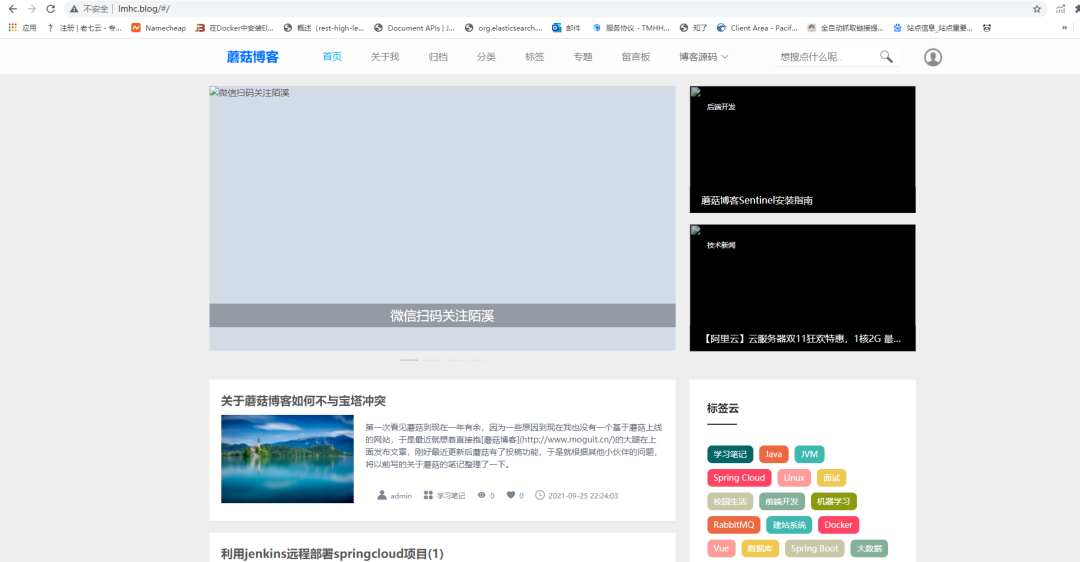The height and width of the screenshot is (562, 1080).
Task: Select the 建站系统 tag
Action: tap(789, 525)
